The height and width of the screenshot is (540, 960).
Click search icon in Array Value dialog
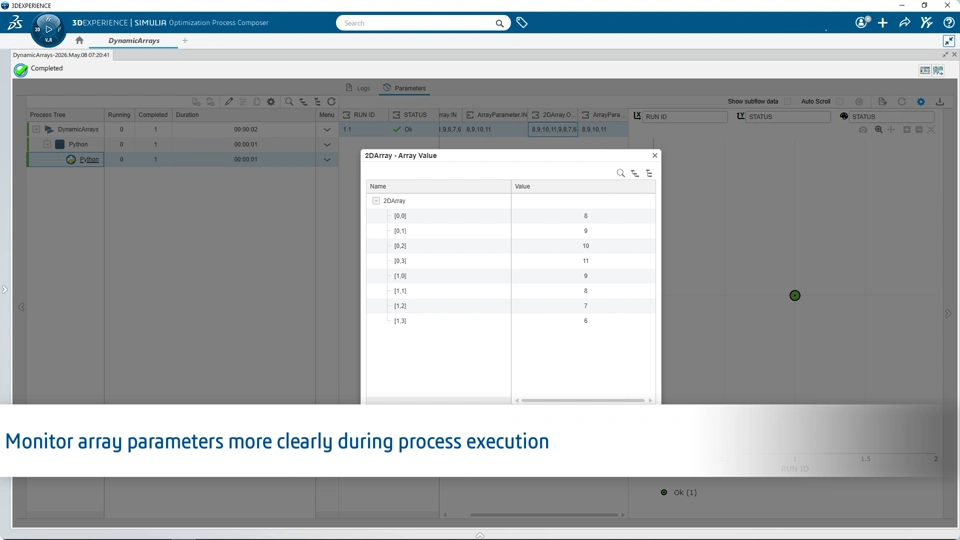pos(621,173)
